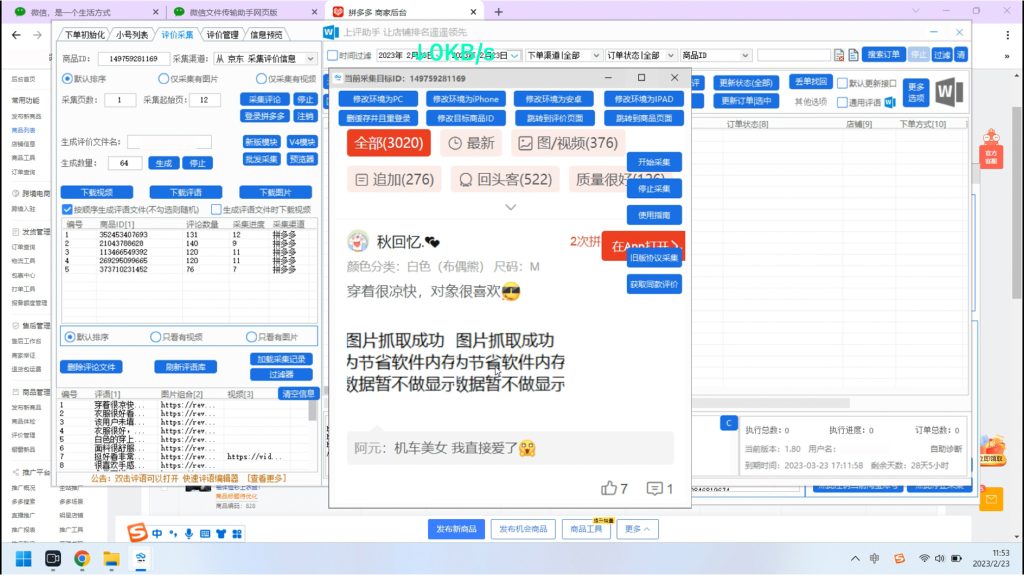The width and height of the screenshot is (1024, 575).
Task: Select the 最新 clock filter
Action: tap(471, 143)
